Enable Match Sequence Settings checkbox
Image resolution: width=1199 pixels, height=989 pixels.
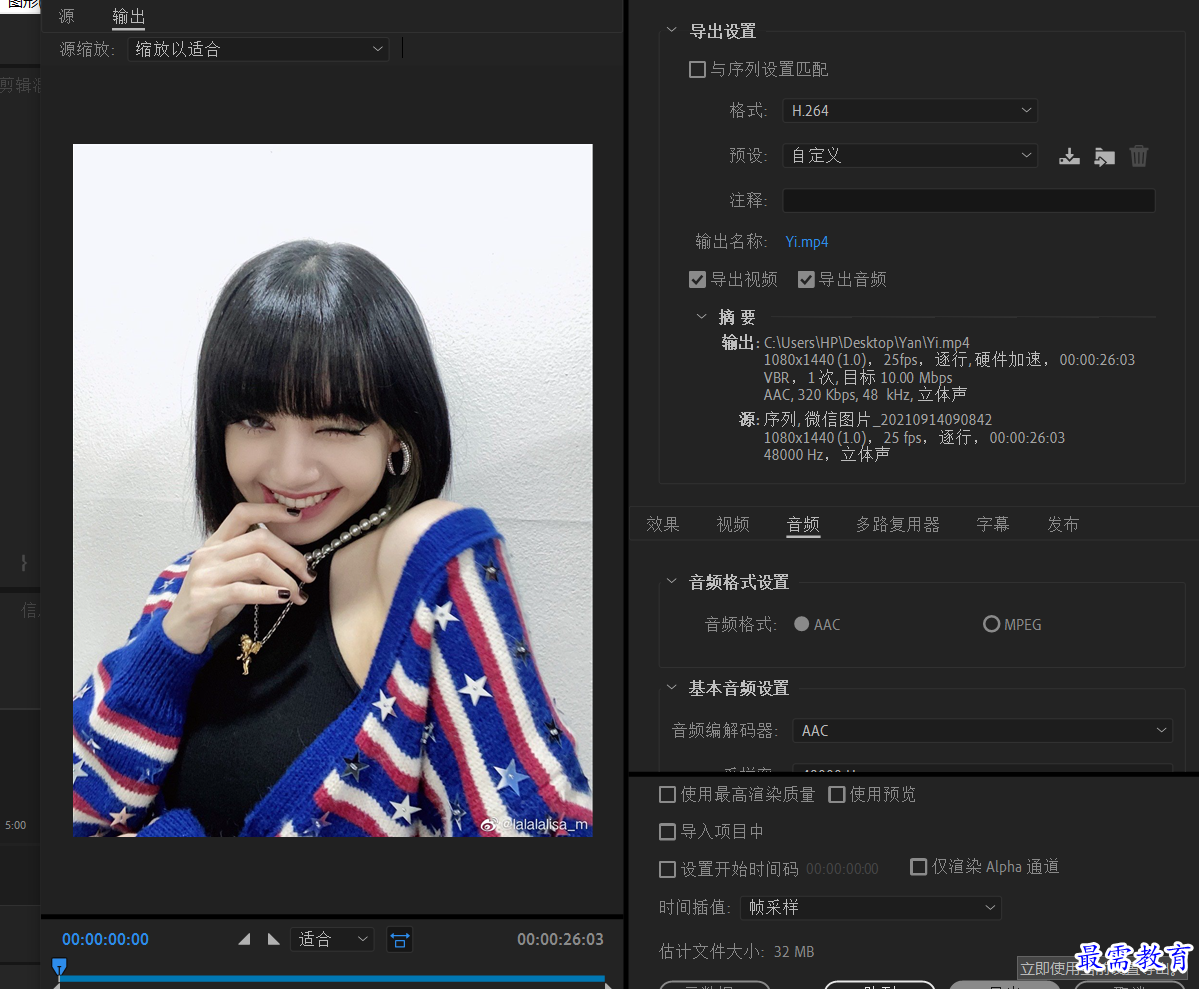click(x=697, y=70)
